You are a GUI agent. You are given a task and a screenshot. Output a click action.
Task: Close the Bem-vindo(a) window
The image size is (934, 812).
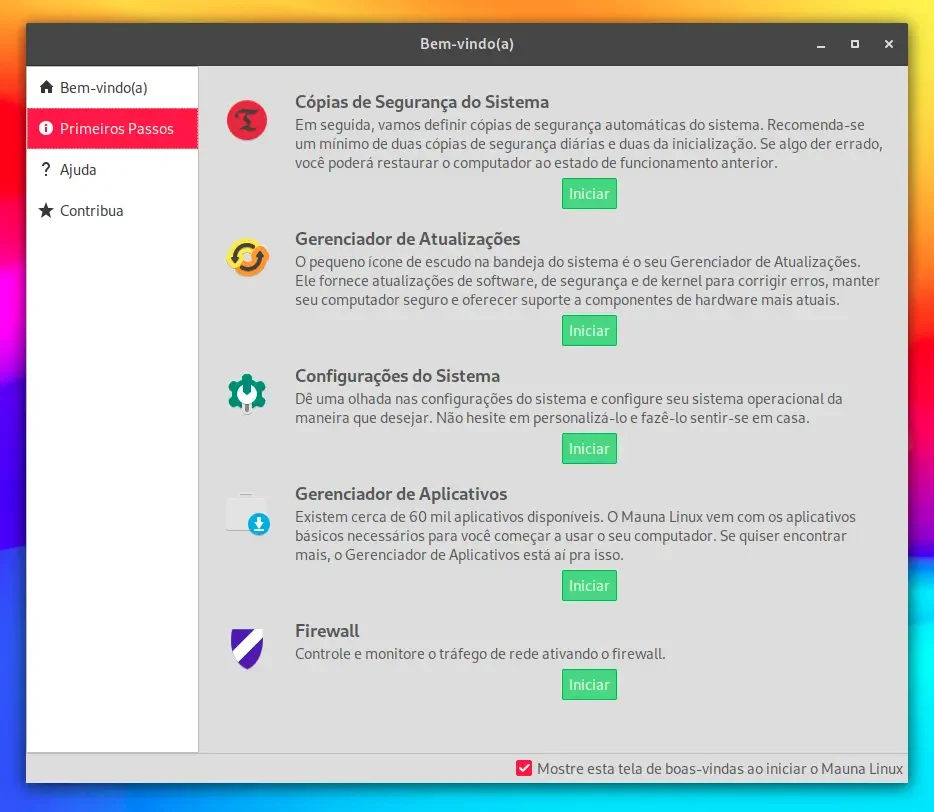click(x=889, y=44)
